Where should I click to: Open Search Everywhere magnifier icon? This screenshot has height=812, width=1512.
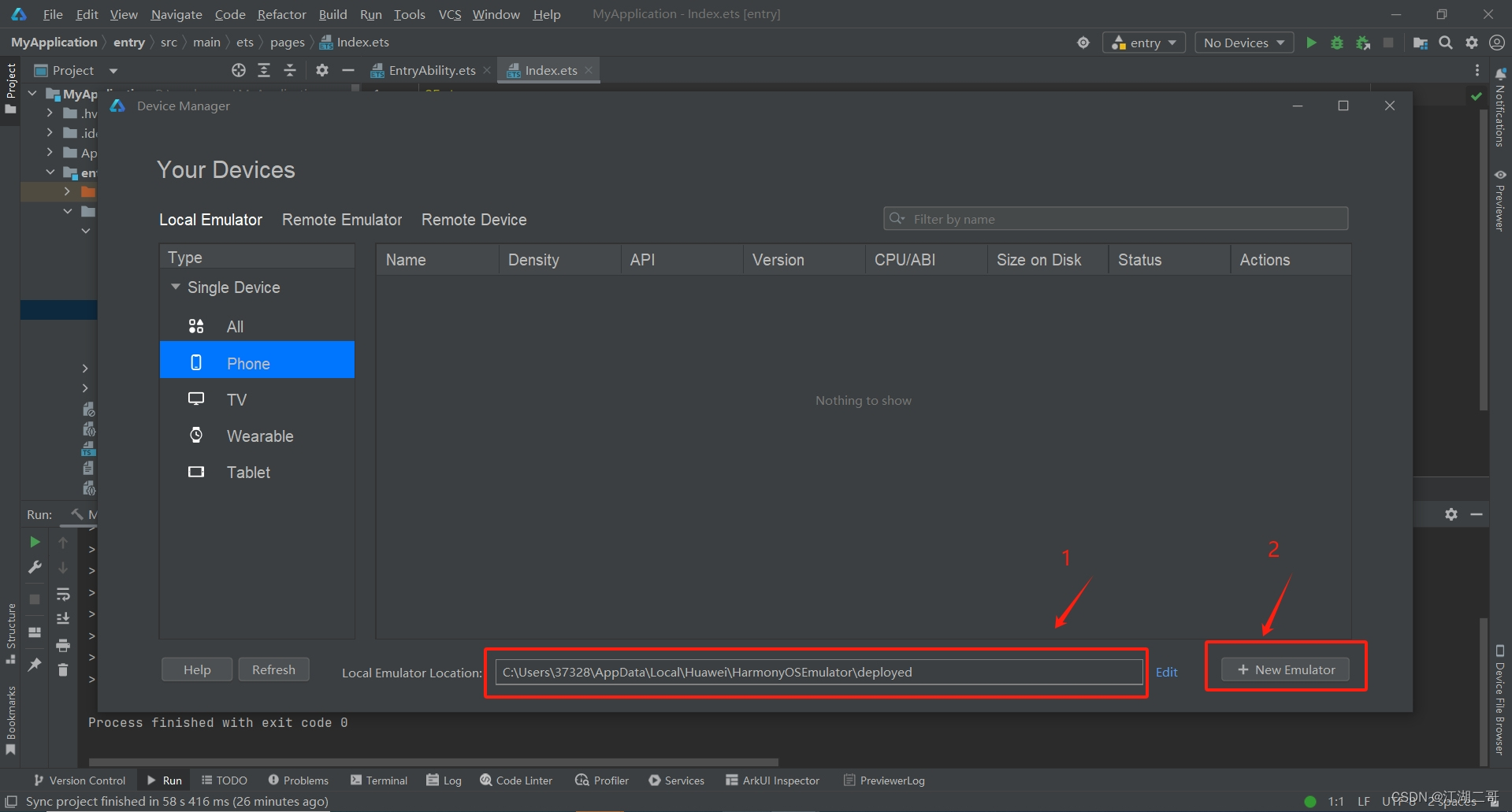click(x=1446, y=43)
